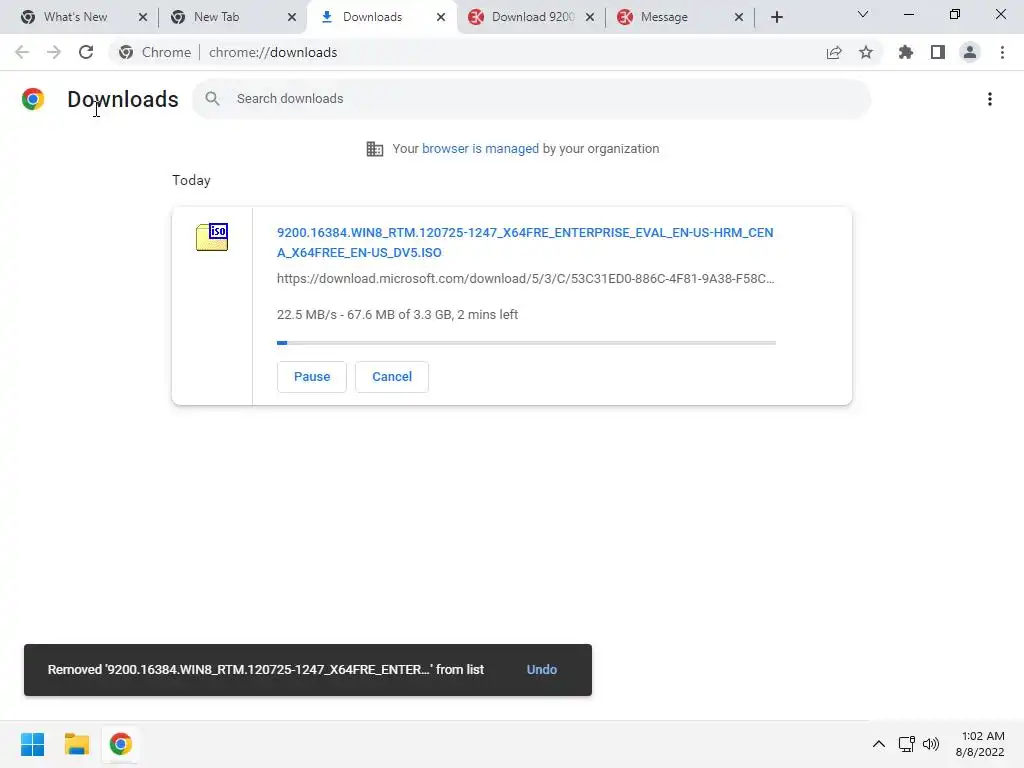Bookmark this tab with the star icon
The width and height of the screenshot is (1024, 768).
pyautogui.click(x=866, y=52)
